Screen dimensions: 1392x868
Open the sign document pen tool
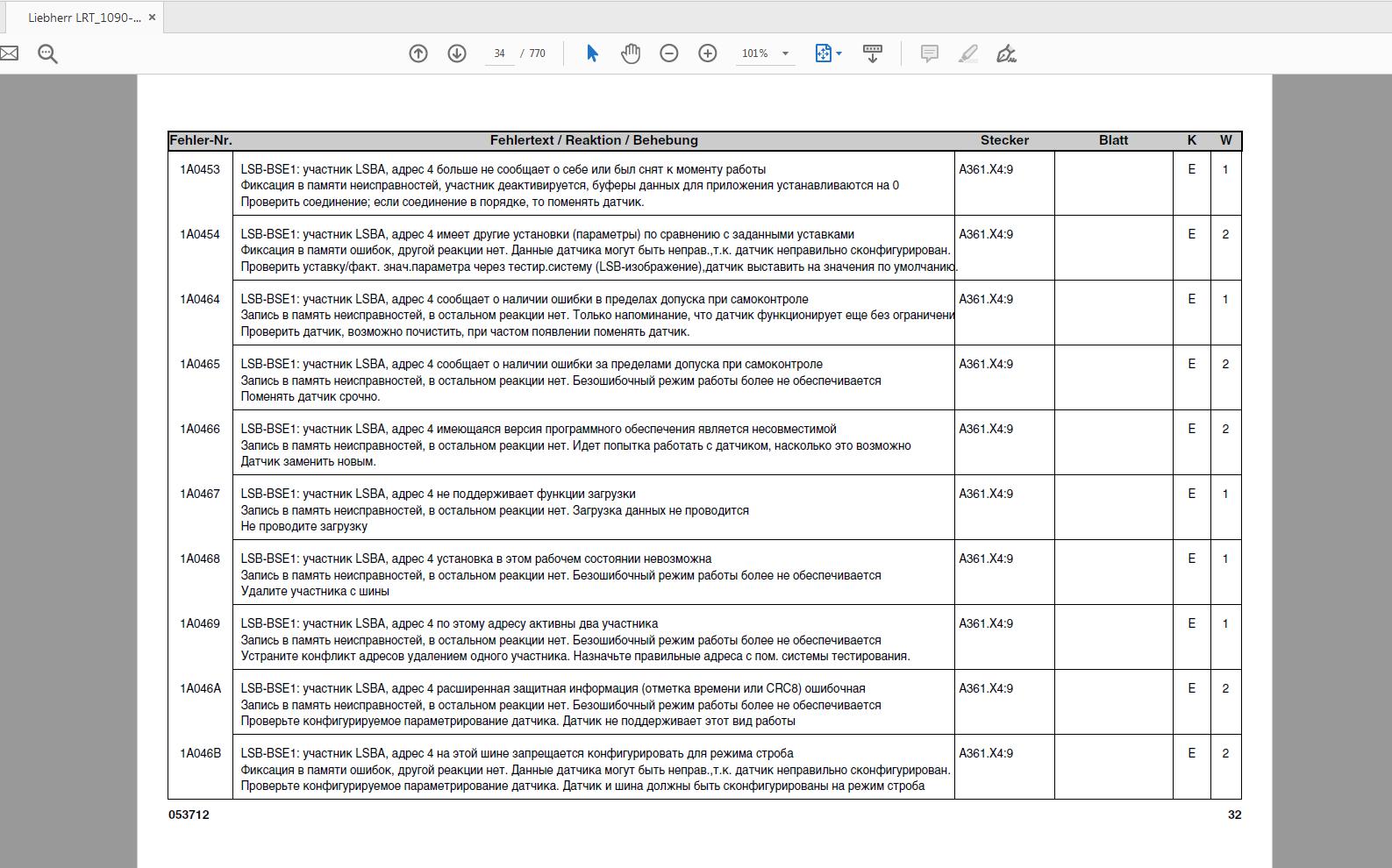click(1007, 53)
